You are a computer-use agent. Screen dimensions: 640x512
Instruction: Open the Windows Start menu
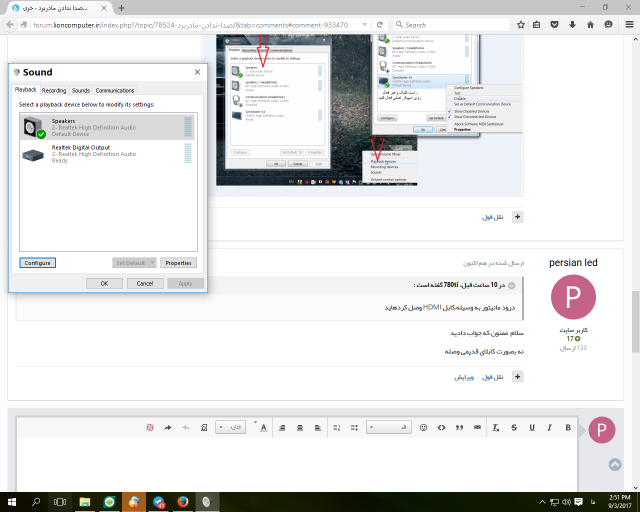[11, 501]
